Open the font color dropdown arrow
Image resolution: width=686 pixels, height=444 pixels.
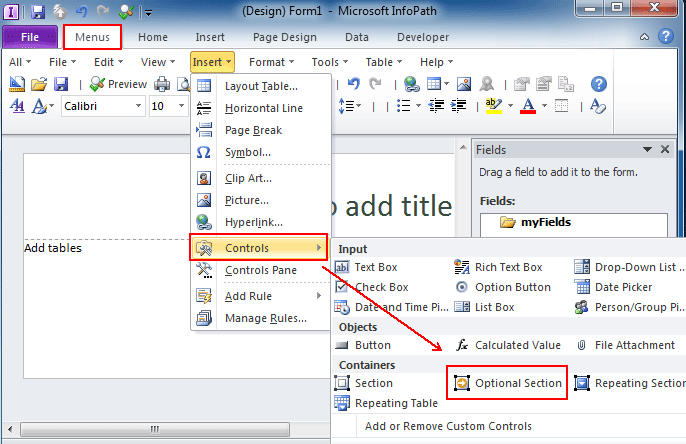coord(544,105)
